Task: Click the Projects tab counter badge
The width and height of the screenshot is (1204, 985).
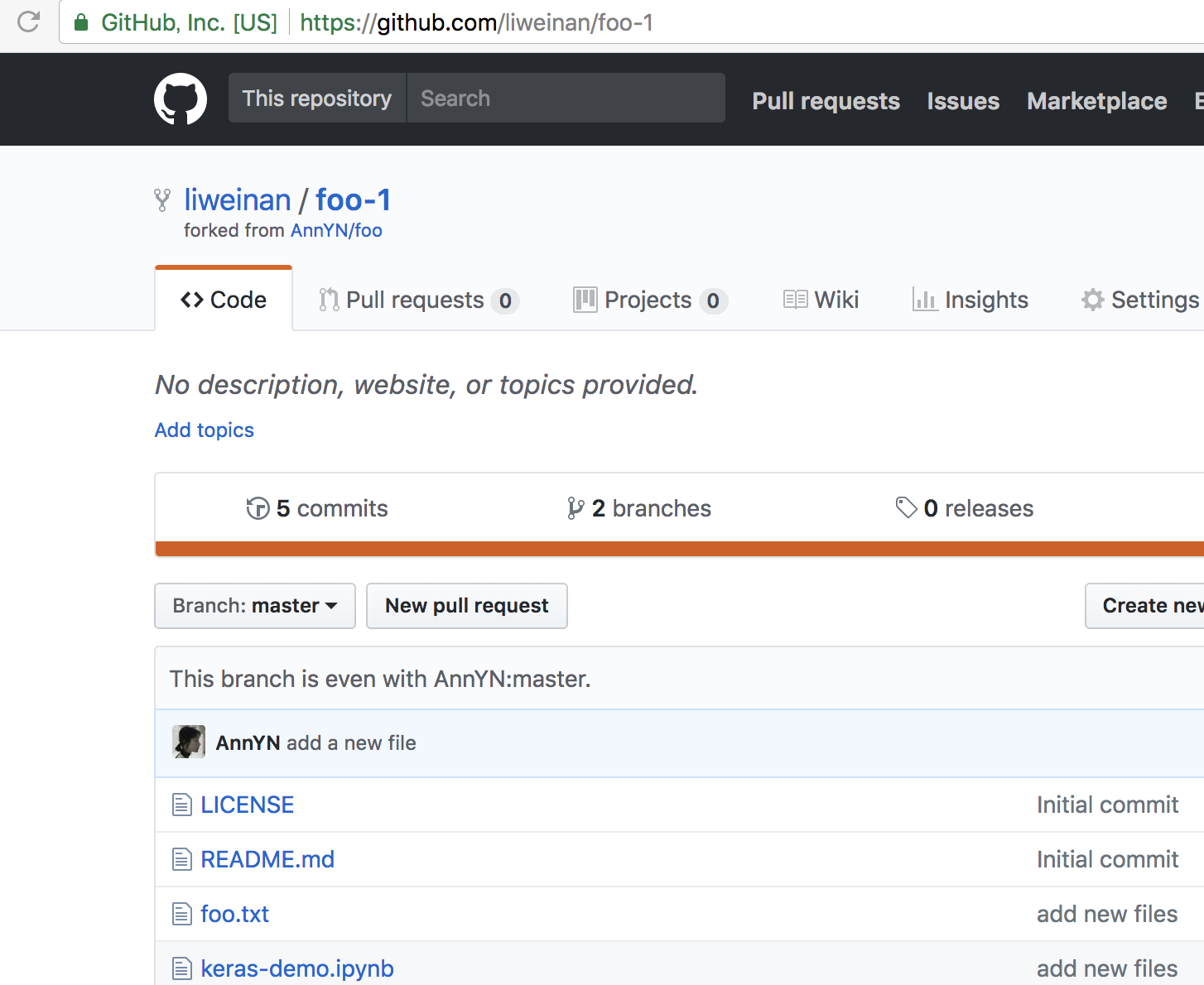Action: click(713, 300)
